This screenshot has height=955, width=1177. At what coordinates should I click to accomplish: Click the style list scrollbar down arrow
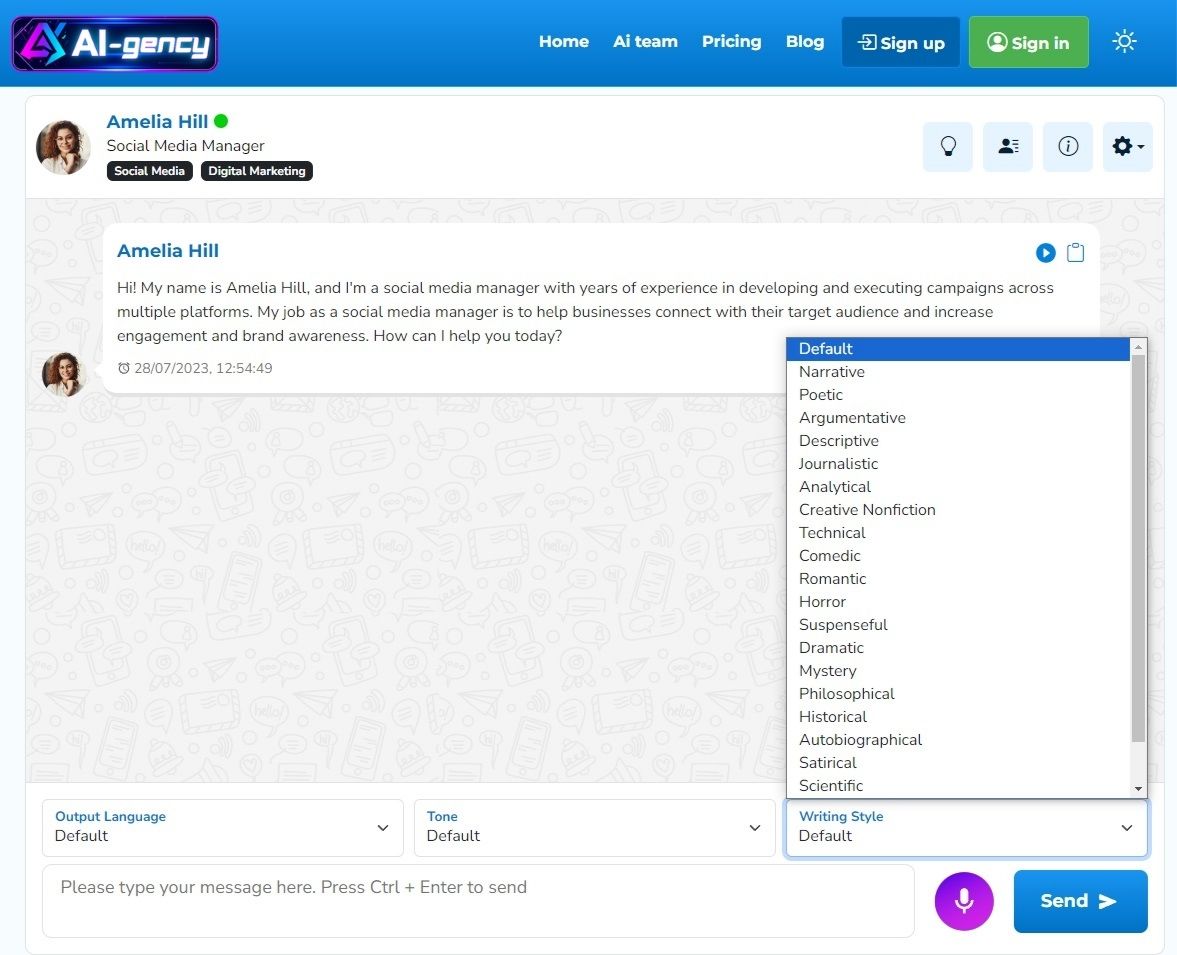click(1138, 789)
